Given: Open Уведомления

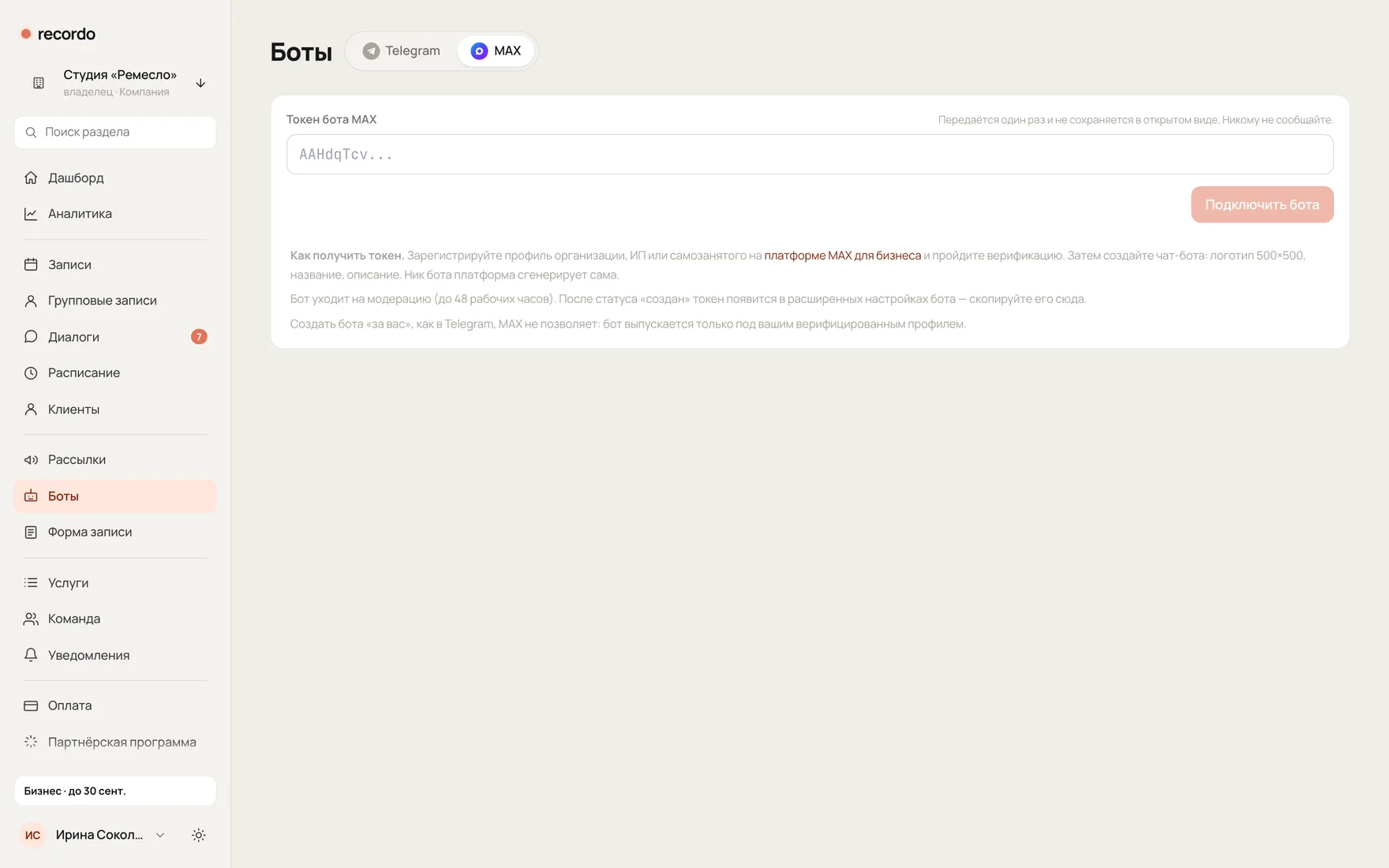Looking at the screenshot, I should tap(115, 656).
